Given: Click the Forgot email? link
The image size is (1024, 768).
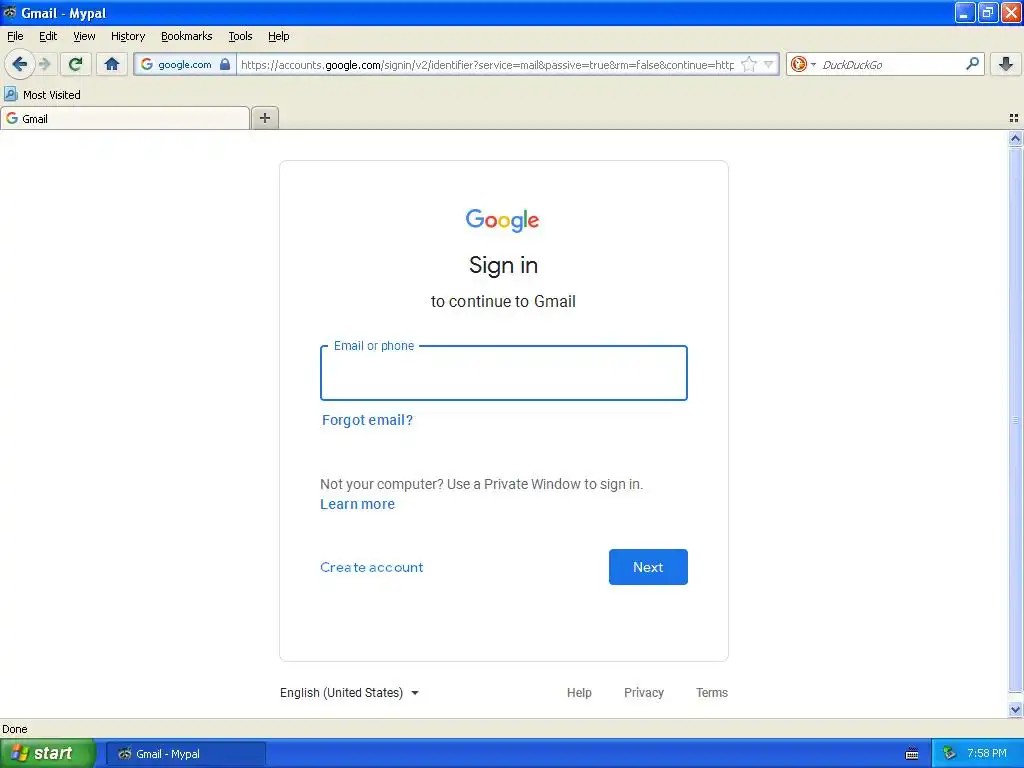Looking at the screenshot, I should tap(367, 420).
